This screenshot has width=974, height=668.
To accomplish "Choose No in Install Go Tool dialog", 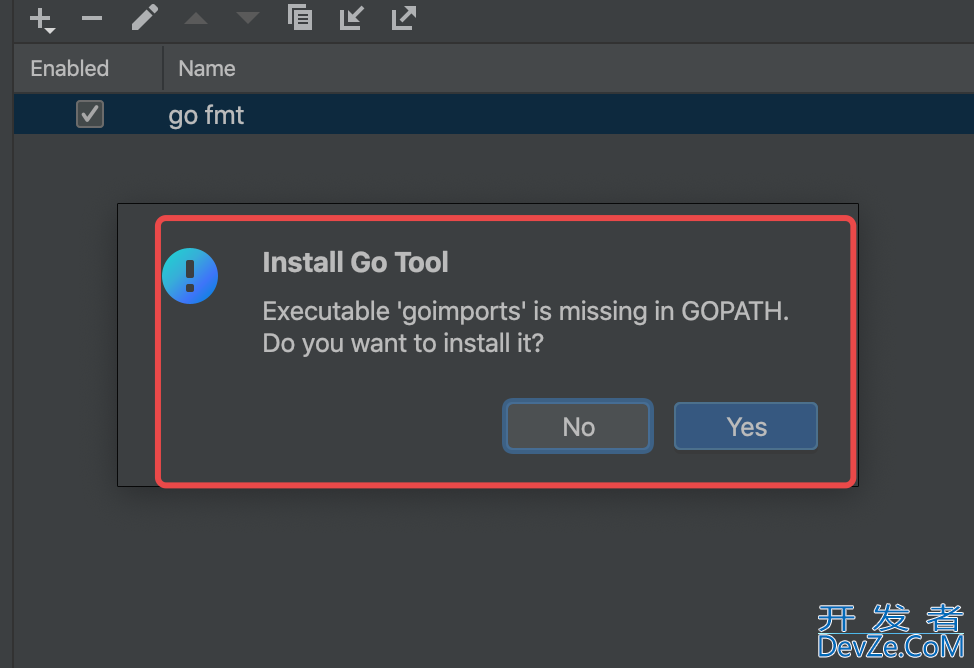I will tap(578, 426).
